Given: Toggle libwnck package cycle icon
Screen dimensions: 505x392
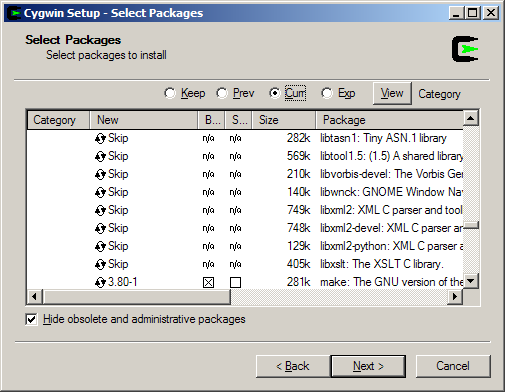Looking at the screenshot, I should point(100,192).
